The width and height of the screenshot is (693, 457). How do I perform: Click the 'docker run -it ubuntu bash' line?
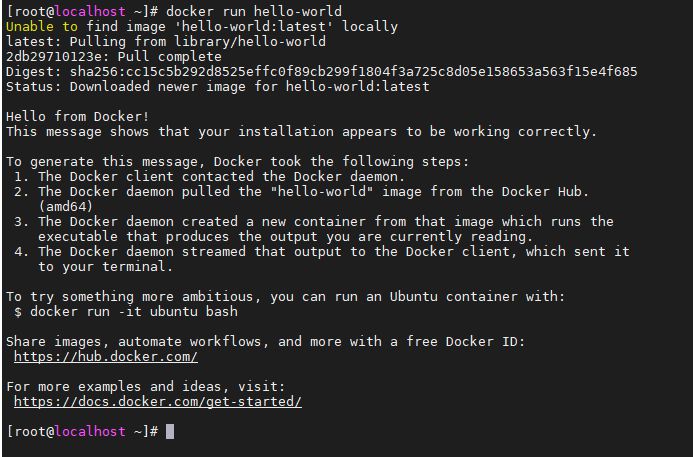[x=126, y=312]
